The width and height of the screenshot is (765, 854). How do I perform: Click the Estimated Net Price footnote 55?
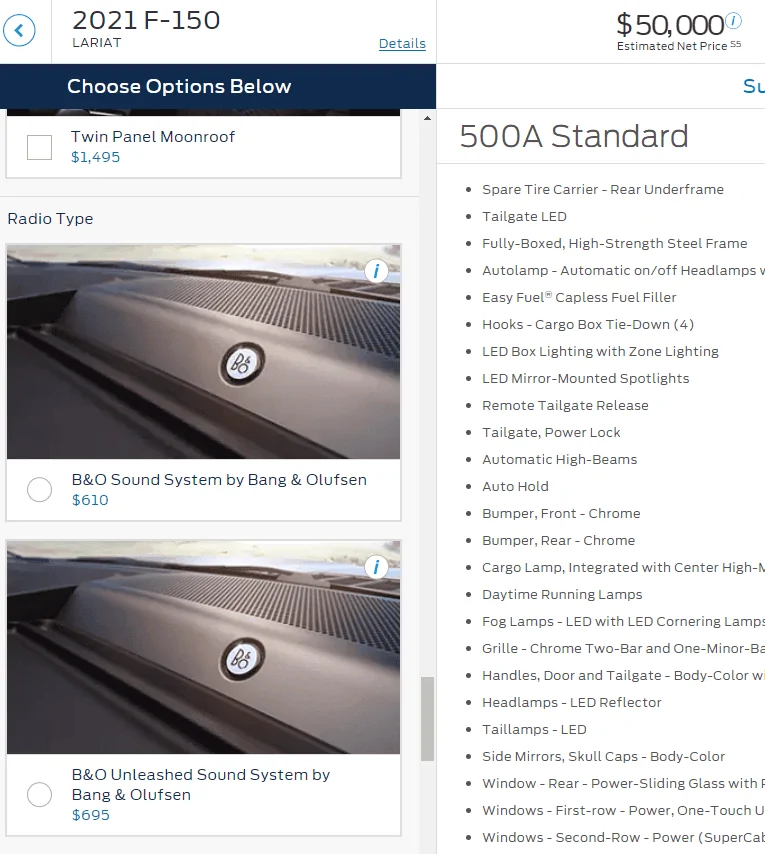[735, 44]
